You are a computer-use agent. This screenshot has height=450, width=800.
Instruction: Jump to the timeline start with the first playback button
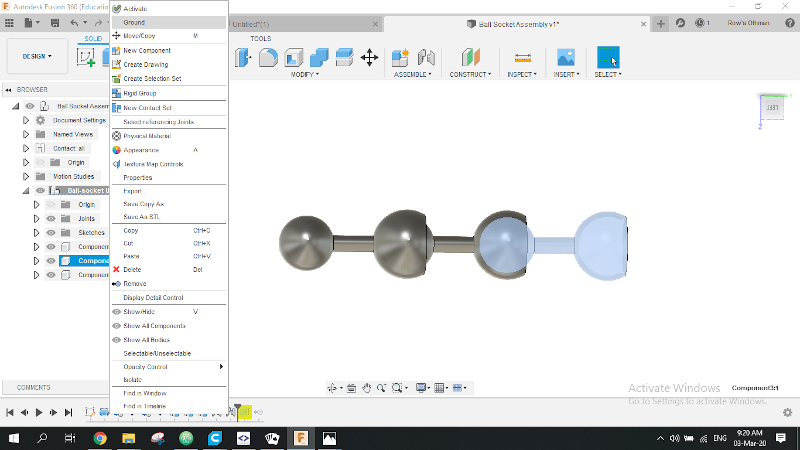coord(10,412)
